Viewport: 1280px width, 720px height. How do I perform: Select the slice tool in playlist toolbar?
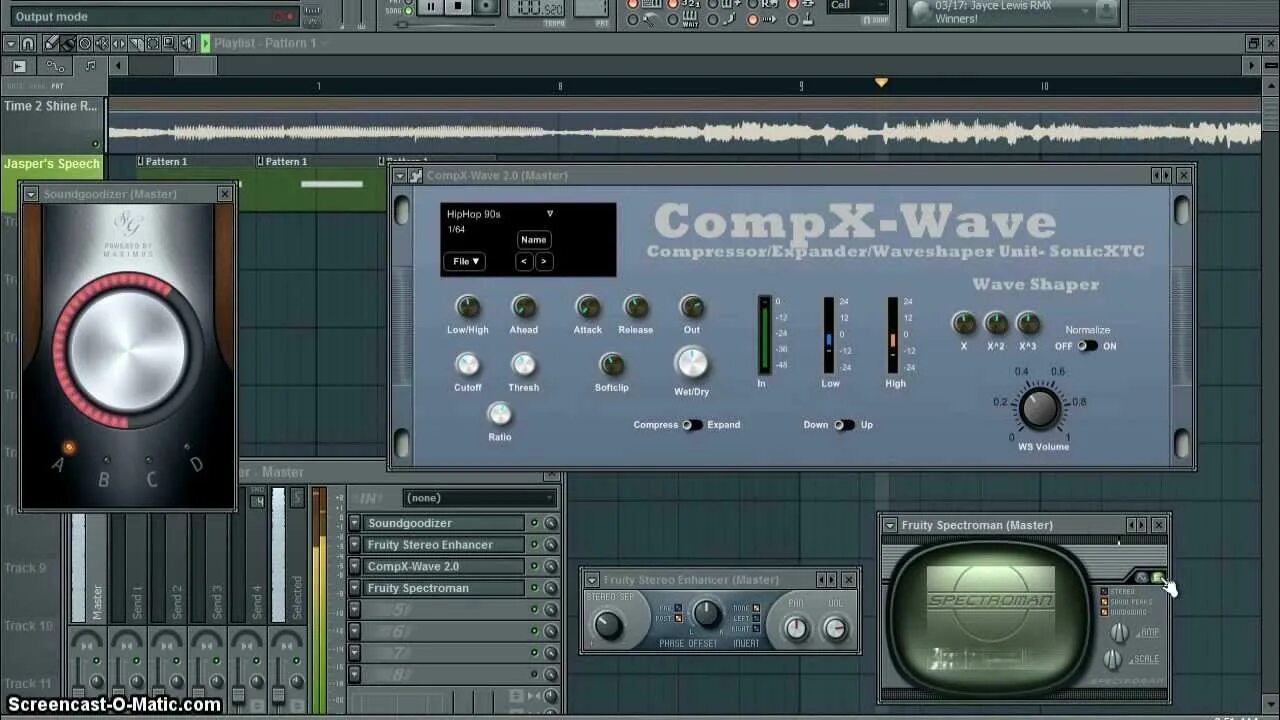point(136,43)
